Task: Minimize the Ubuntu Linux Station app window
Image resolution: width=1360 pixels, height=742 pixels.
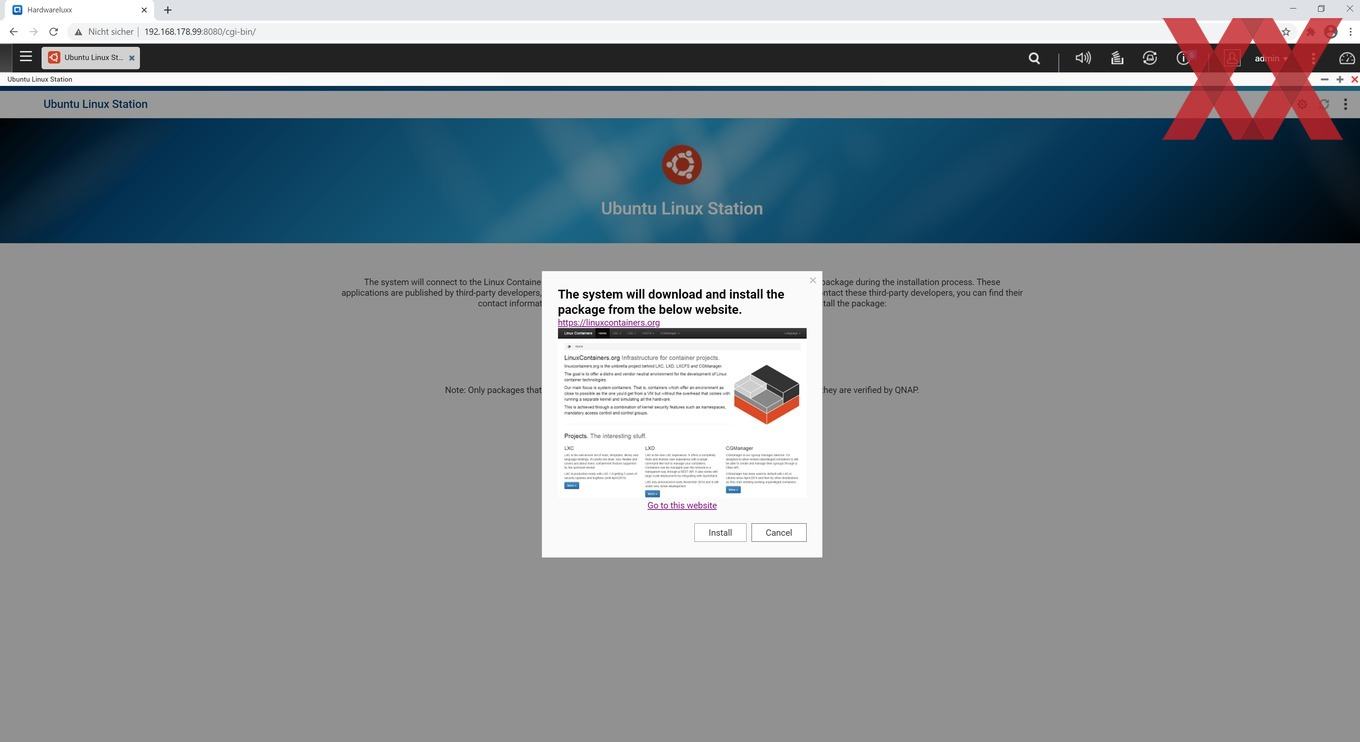Action: click(x=1325, y=79)
